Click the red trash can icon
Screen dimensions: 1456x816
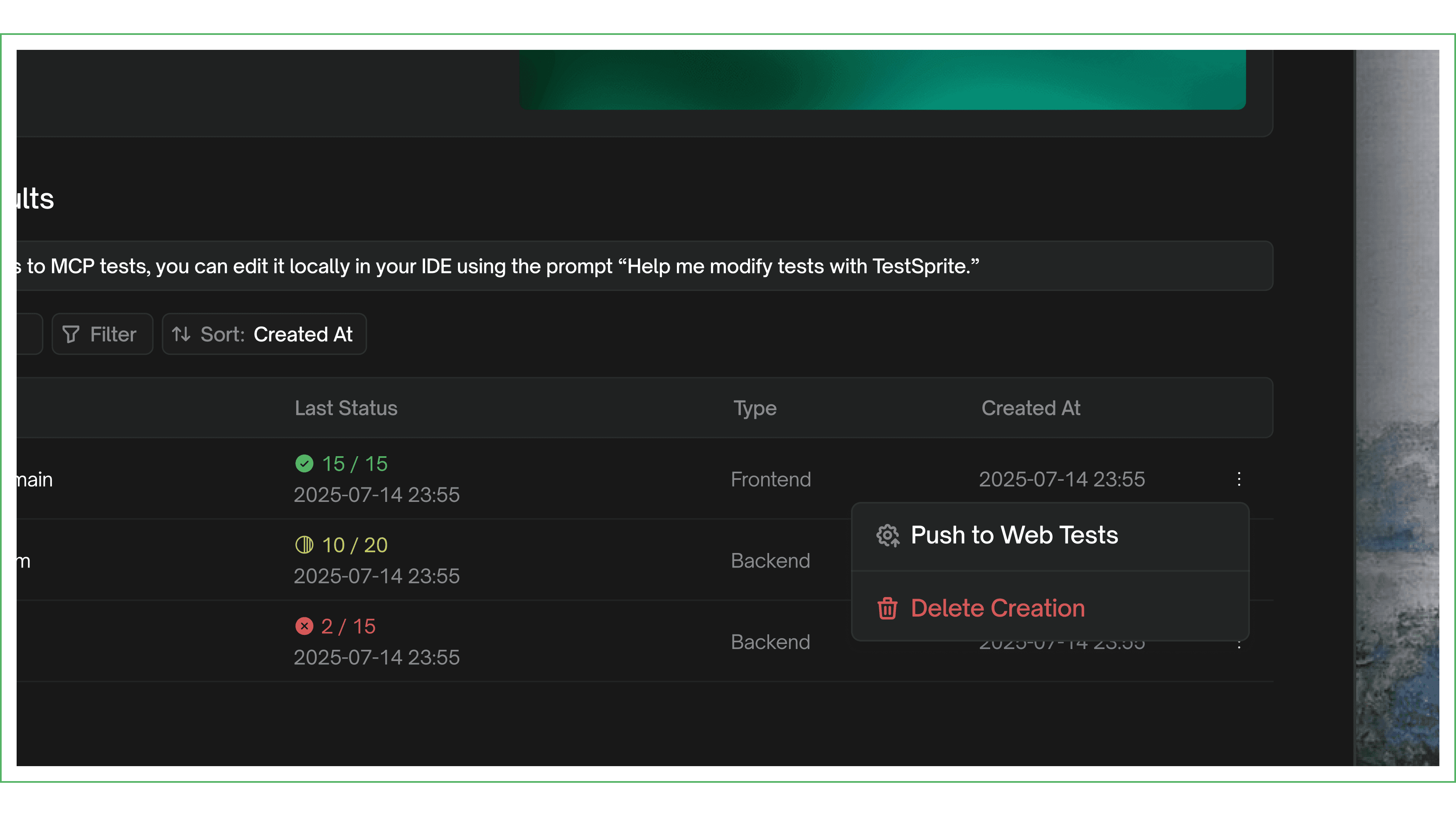pos(888,609)
